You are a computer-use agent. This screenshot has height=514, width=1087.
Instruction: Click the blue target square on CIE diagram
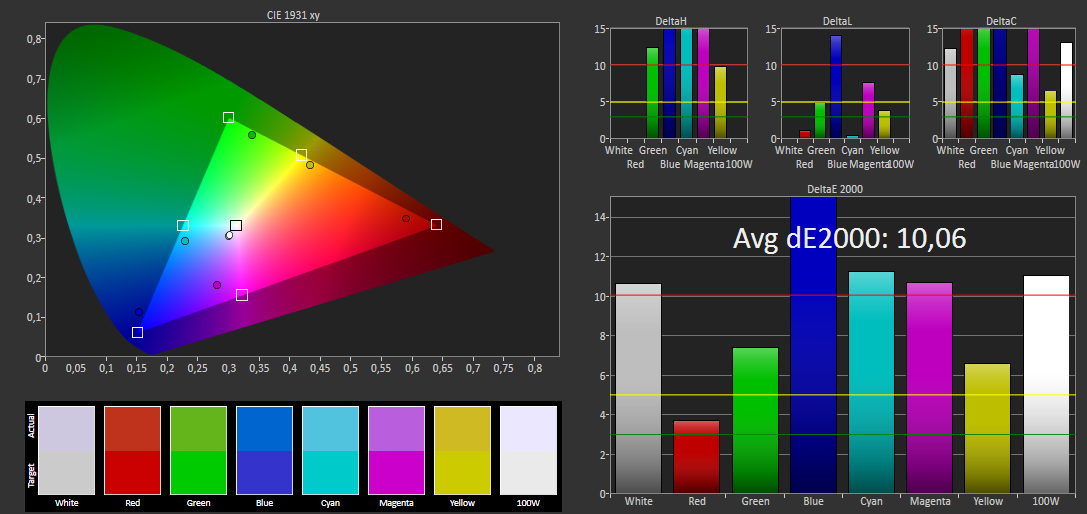137,332
